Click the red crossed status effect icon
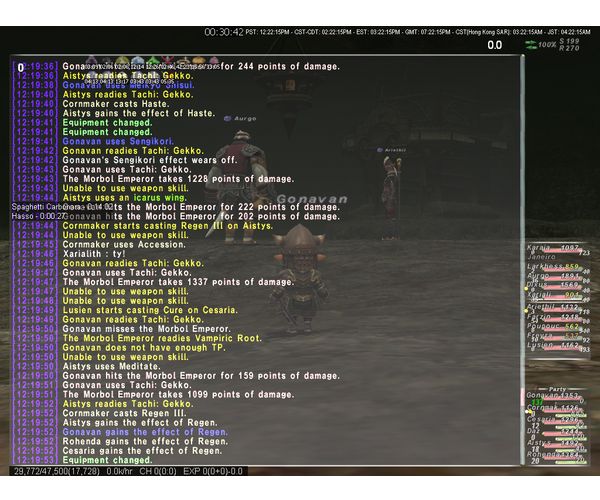The height and width of the screenshot is (500, 600). click(x=168, y=61)
